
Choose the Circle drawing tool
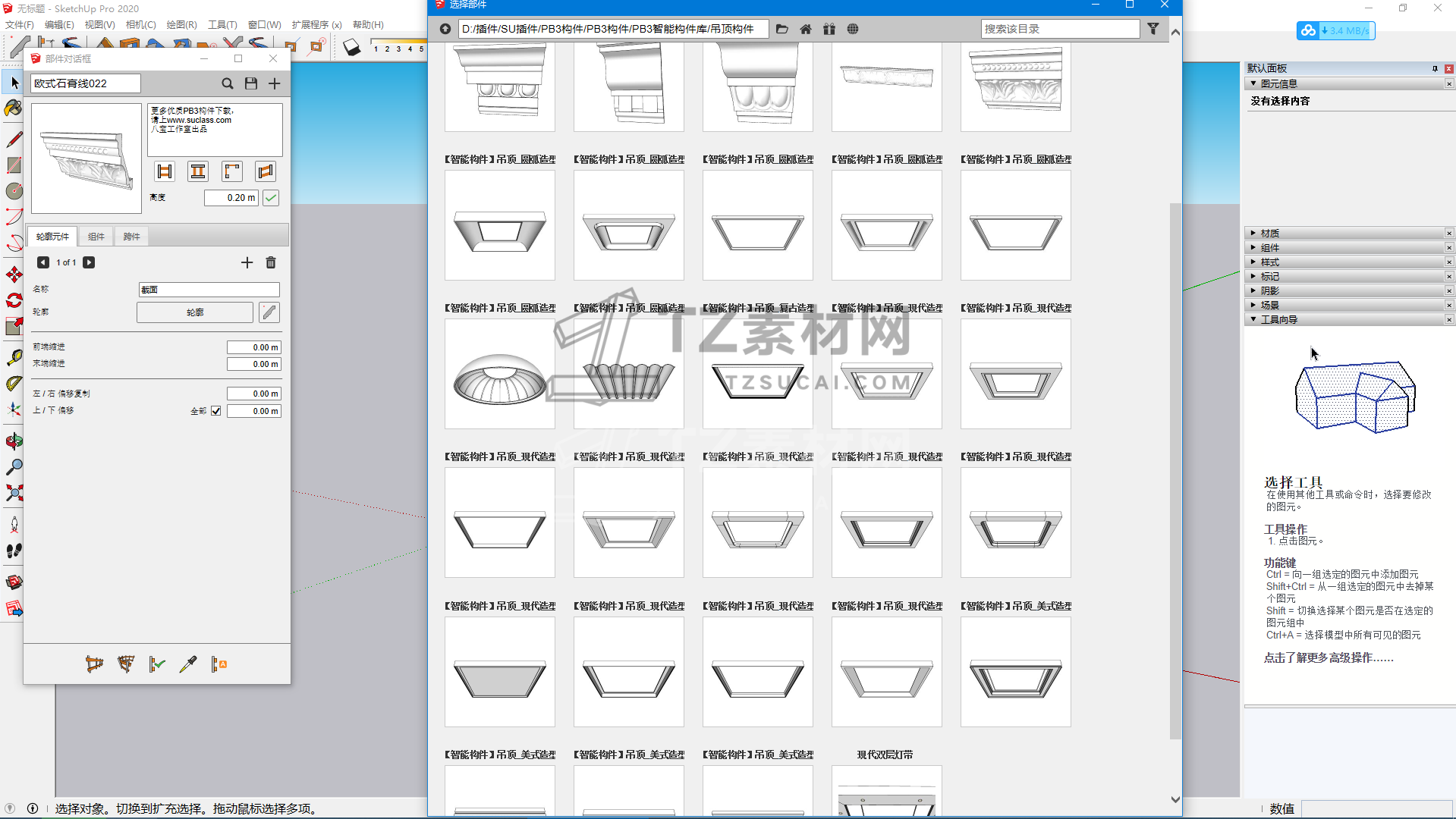point(14,191)
